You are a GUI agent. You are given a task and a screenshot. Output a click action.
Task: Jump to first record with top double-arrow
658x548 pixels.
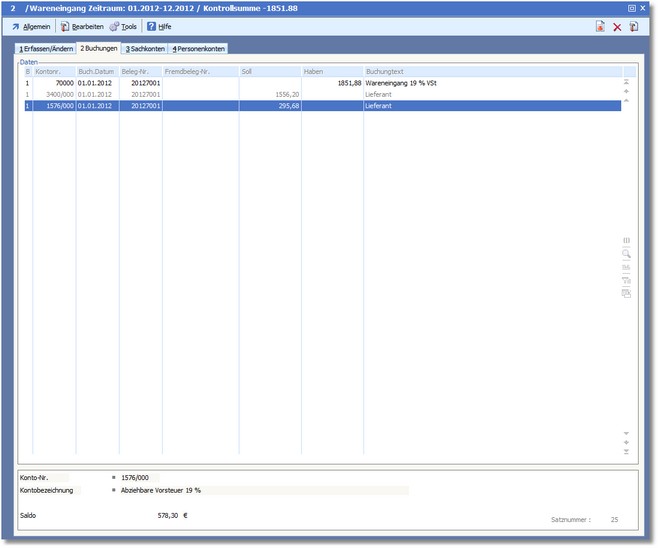pos(627,81)
